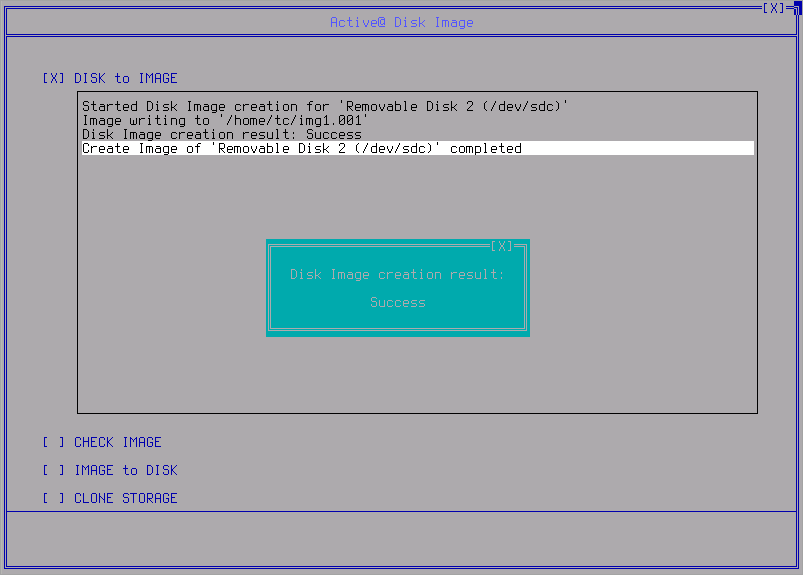The width and height of the screenshot is (803, 575).
Task: Click the teal dialog's top border left of [X]
Action: [x=380, y=246]
